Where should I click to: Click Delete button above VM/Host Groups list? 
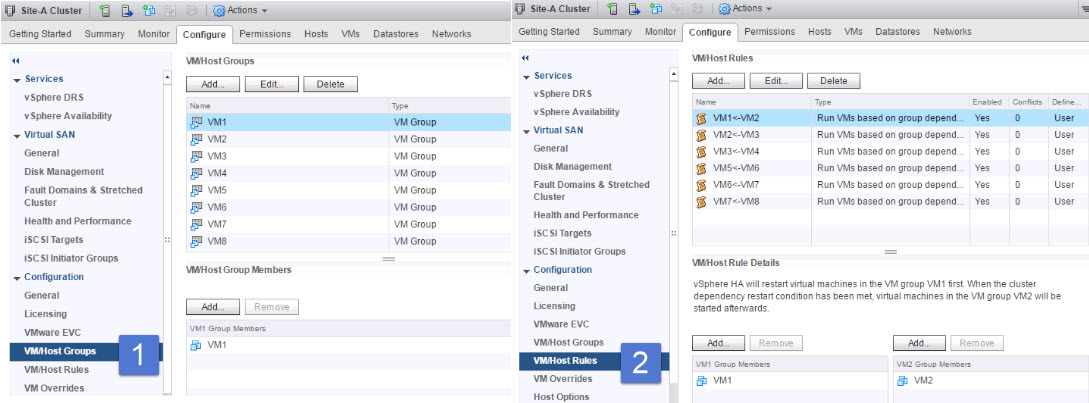331,84
